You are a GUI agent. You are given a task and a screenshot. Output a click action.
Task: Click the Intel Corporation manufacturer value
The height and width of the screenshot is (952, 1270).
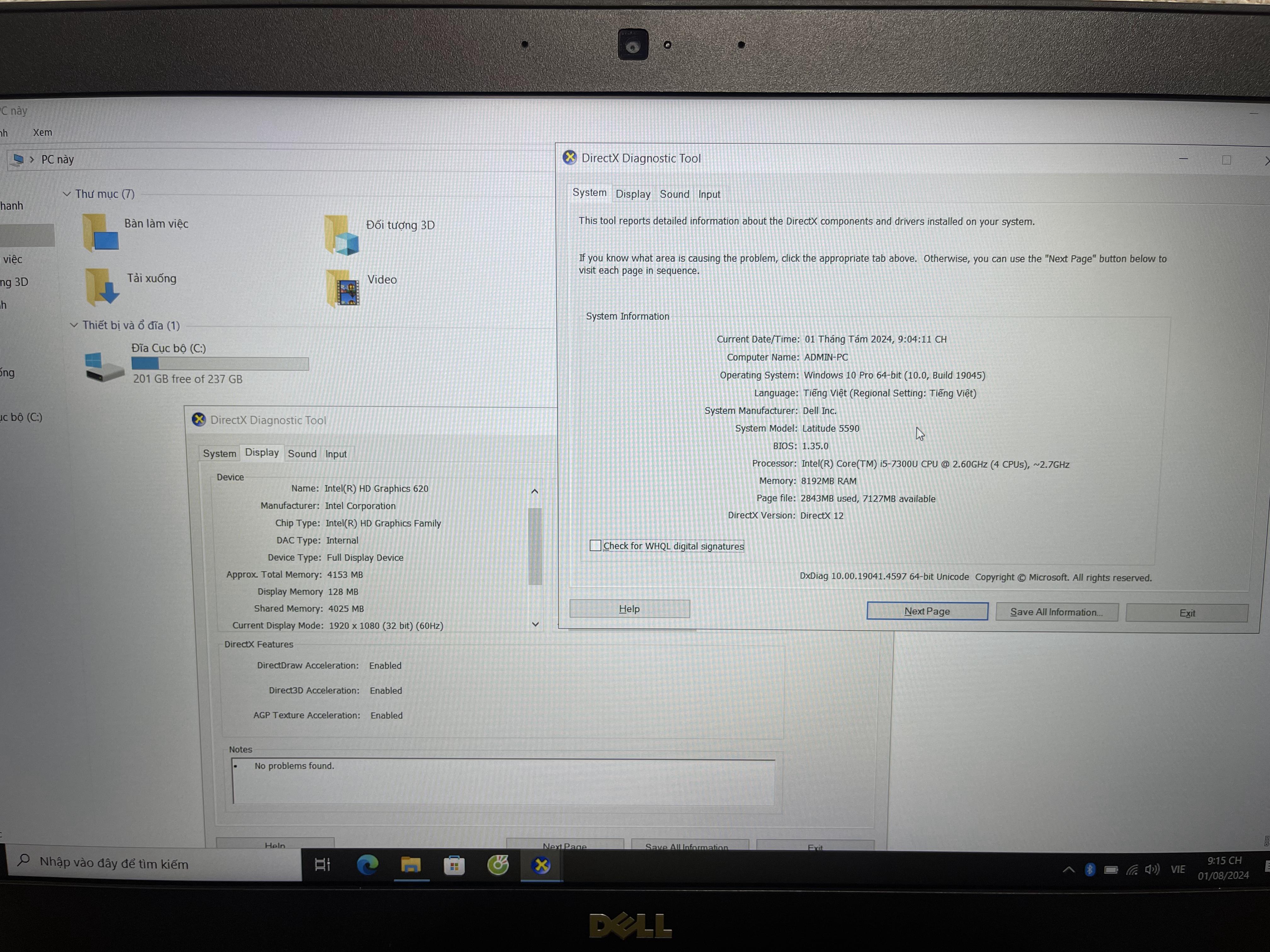pyautogui.click(x=360, y=506)
